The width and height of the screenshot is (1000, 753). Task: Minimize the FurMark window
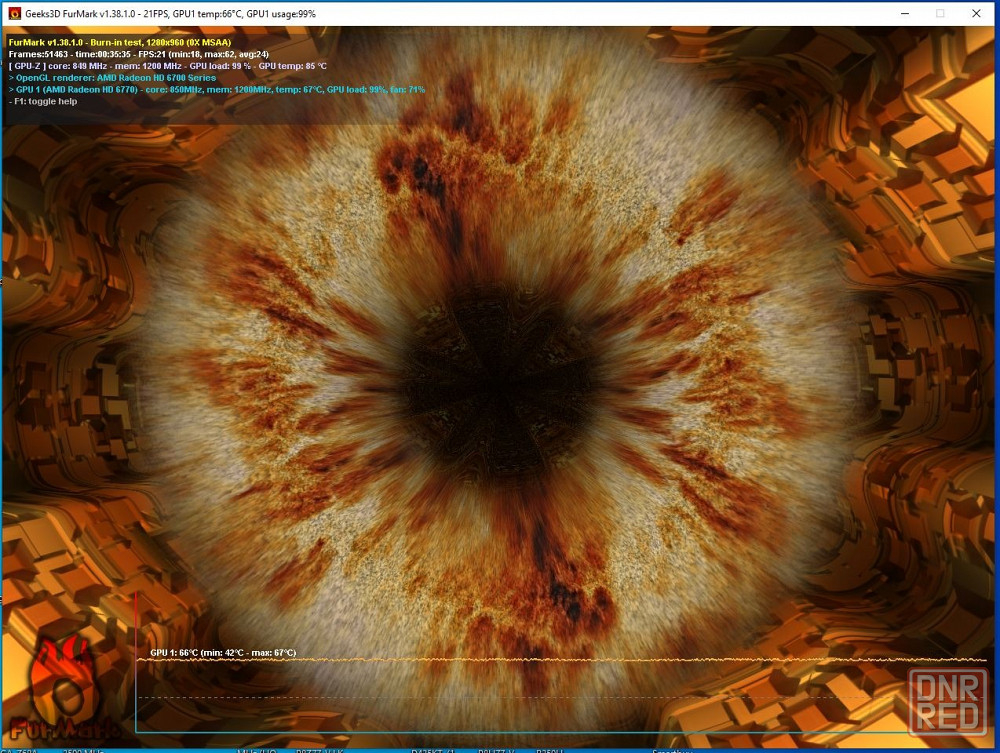click(x=904, y=14)
